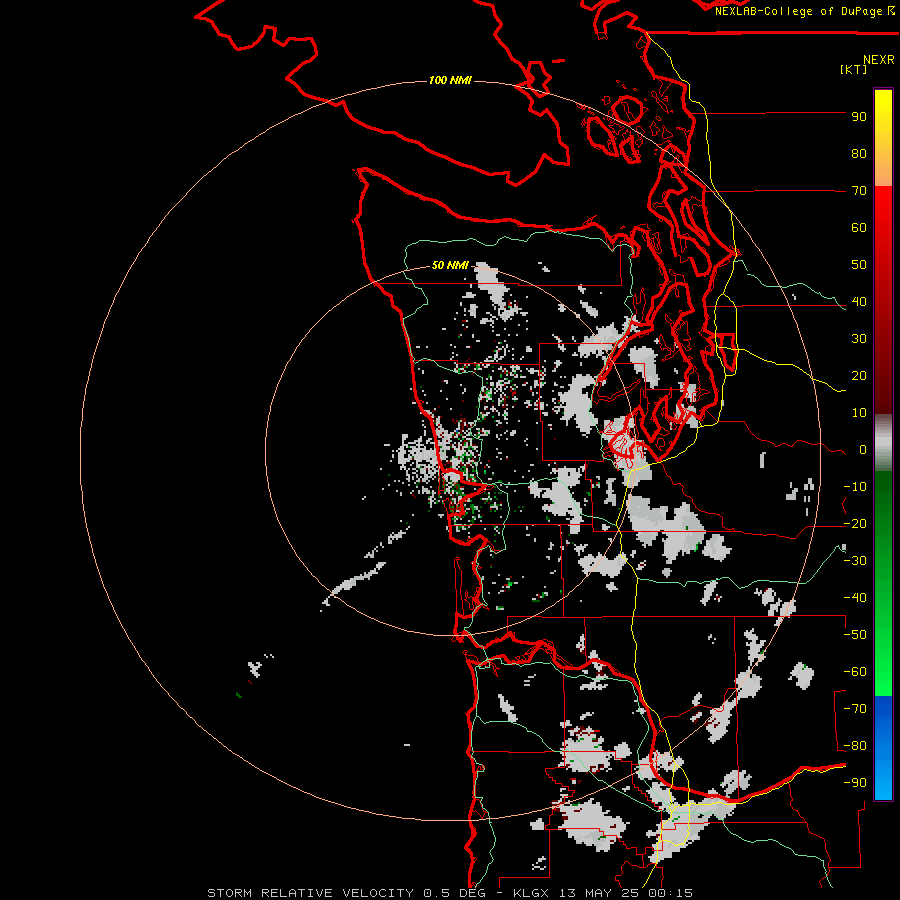Viewport: 900px width, 900px height.
Task: Click the 70 value on velocity scale
Action: pyautogui.click(x=859, y=191)
